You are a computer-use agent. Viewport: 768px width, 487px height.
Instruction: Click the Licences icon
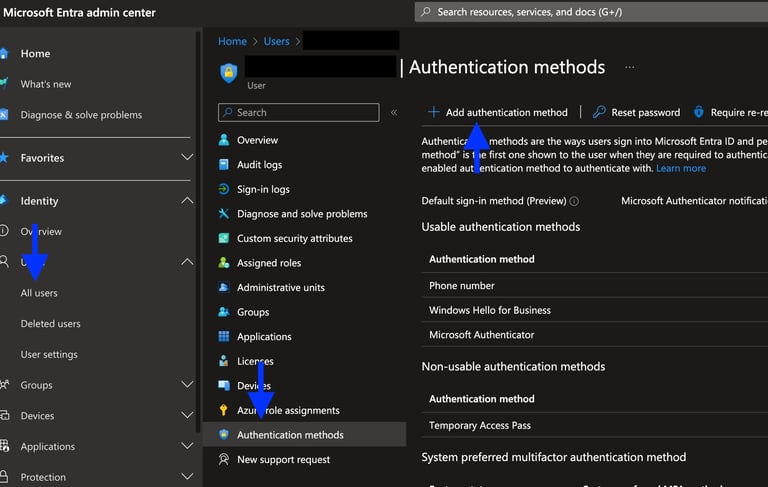click(x=224, y=361)
